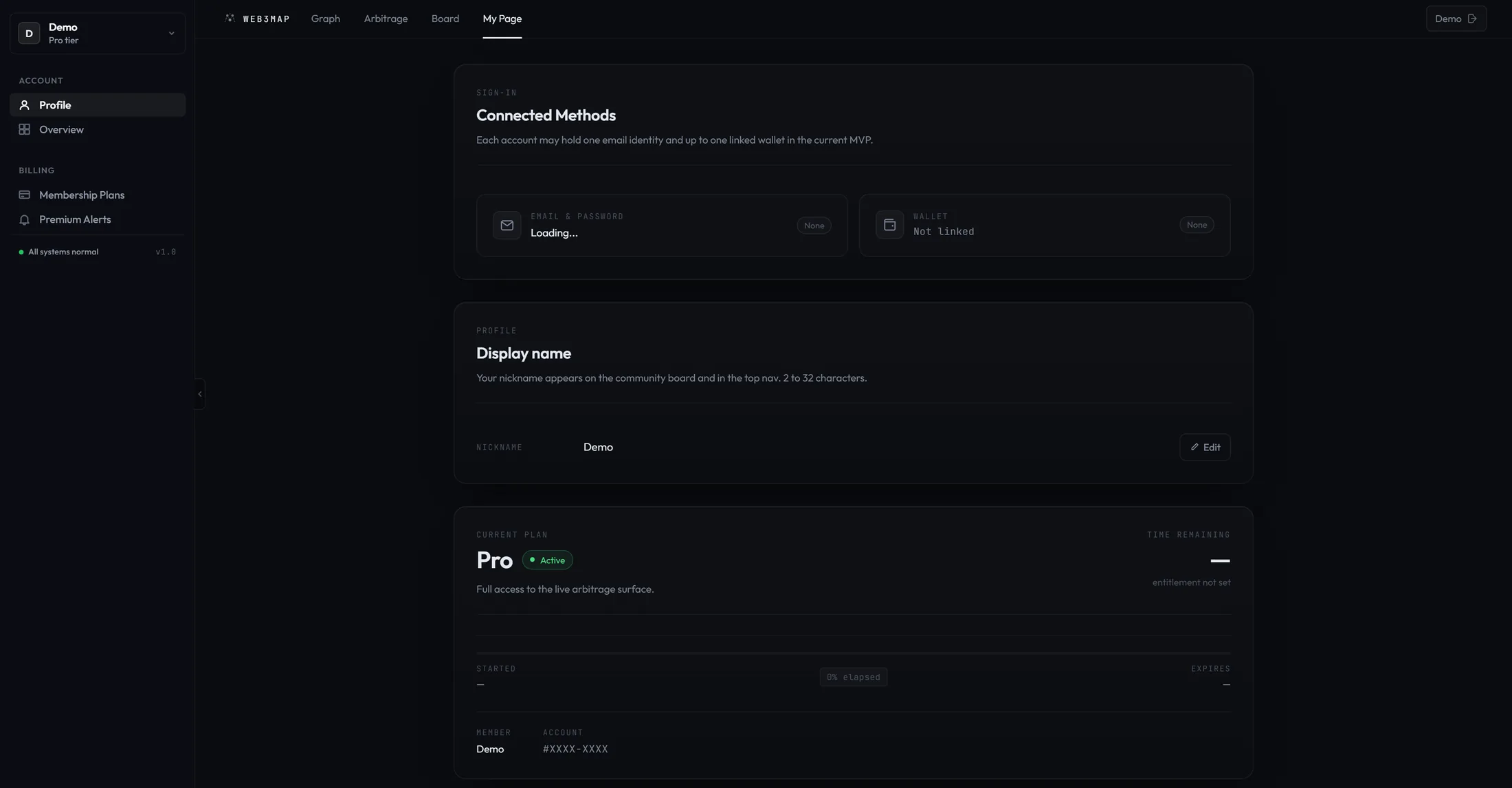
Task: Click the Loading... email value
Action: [554, 233]
